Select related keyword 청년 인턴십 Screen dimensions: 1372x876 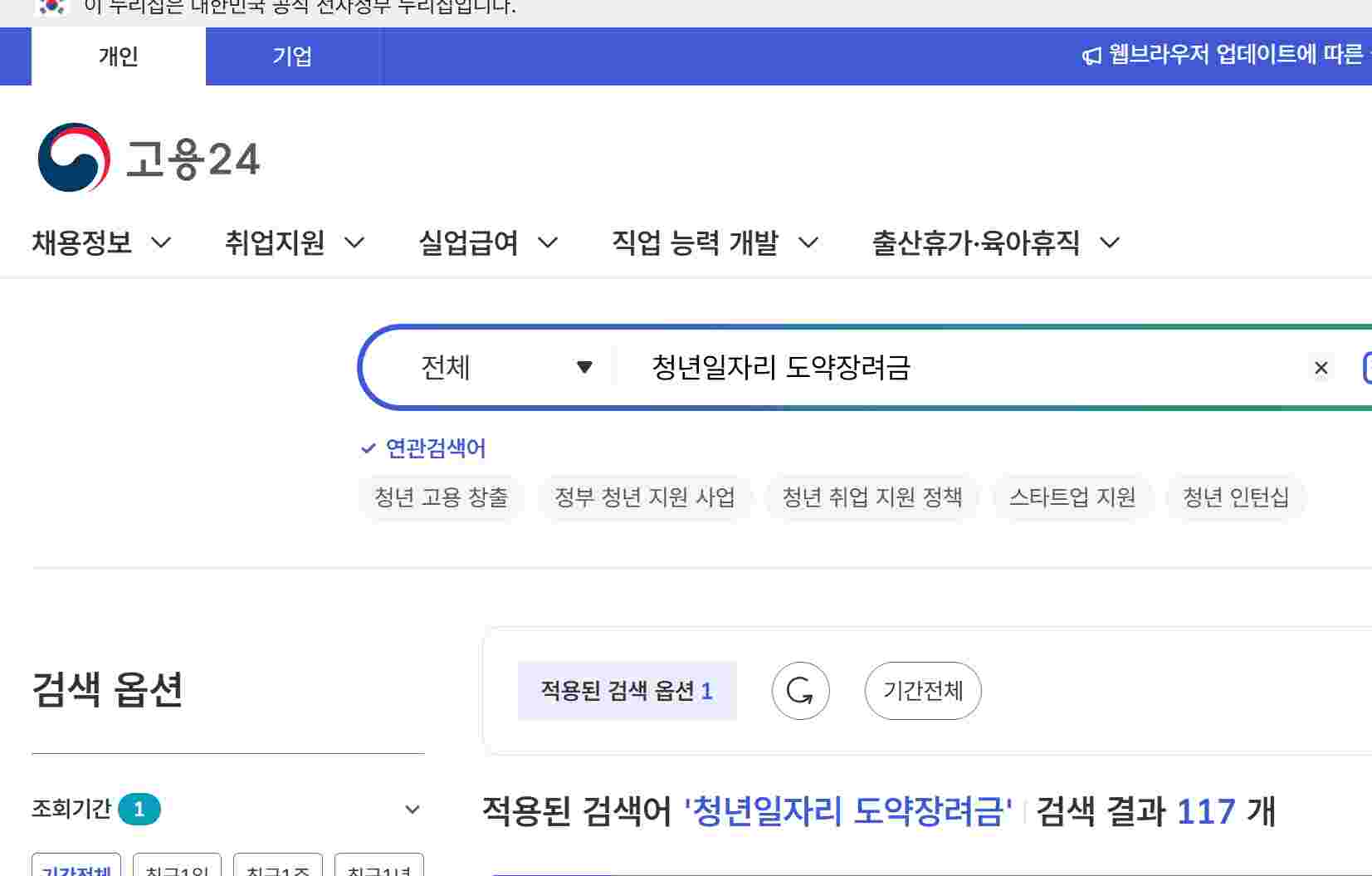pyautogui.click(x=1236, y=497)
